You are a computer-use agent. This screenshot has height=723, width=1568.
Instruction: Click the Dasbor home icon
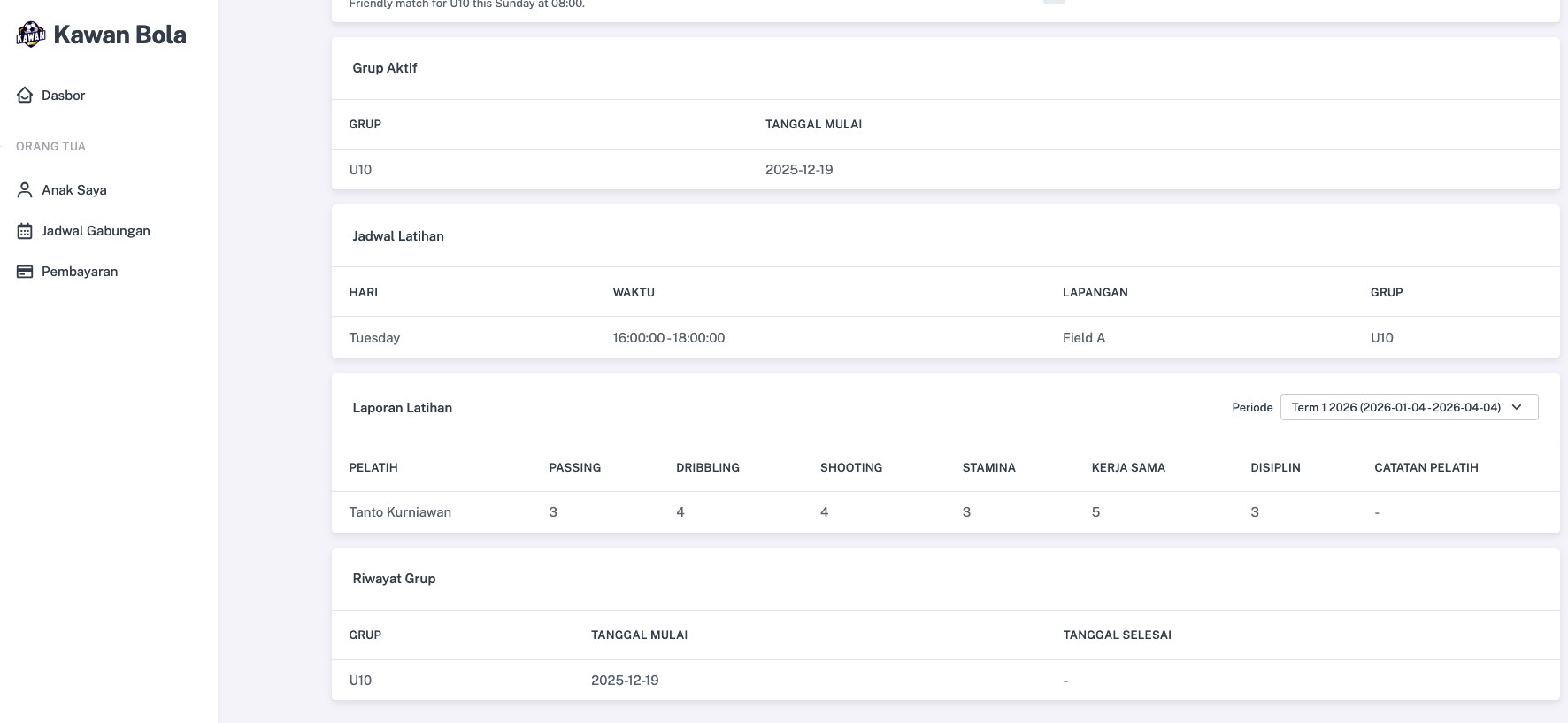(x=25, y=96)
